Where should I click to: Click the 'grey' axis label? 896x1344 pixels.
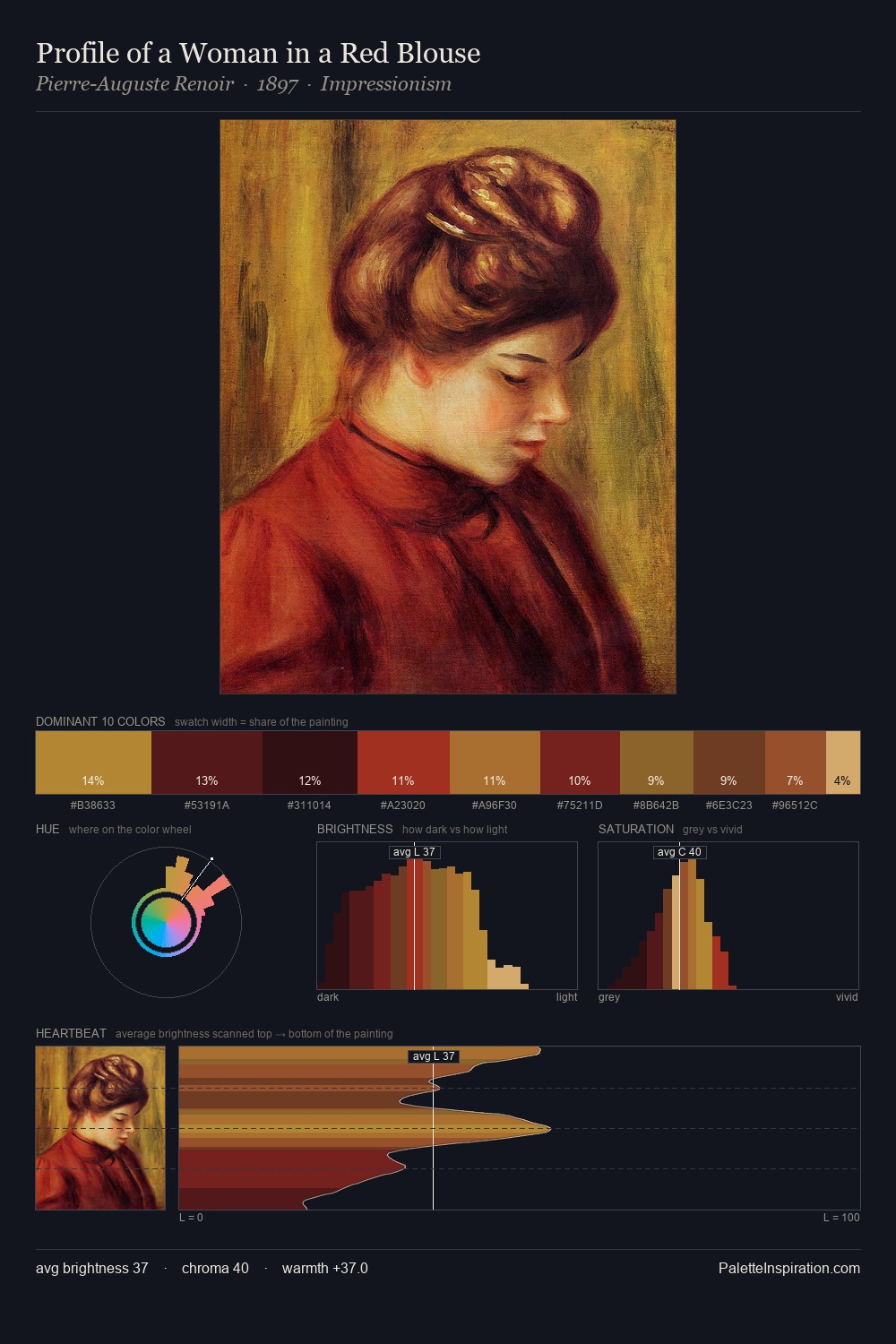pyautogui.click(x=609, y=997)
